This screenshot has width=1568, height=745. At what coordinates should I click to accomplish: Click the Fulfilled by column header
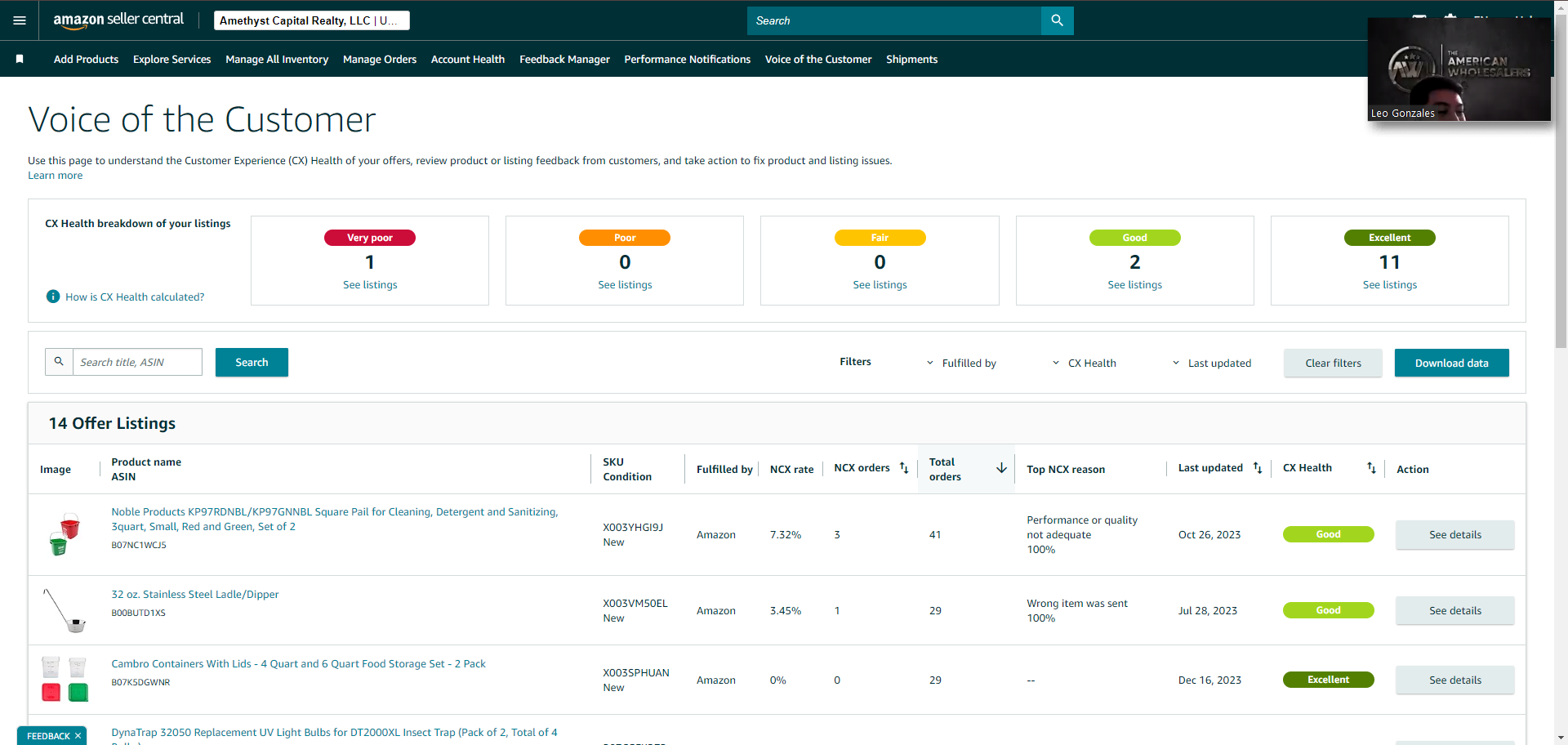tap(724, 469)
